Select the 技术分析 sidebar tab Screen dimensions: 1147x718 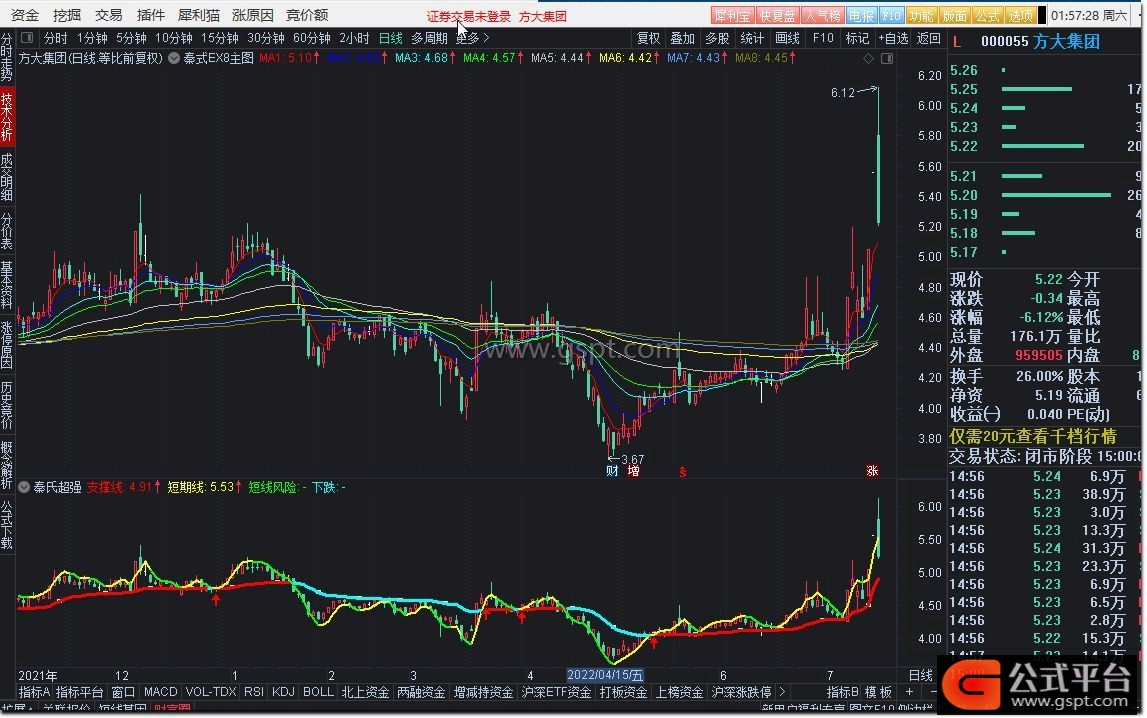(x=7, y=116)
